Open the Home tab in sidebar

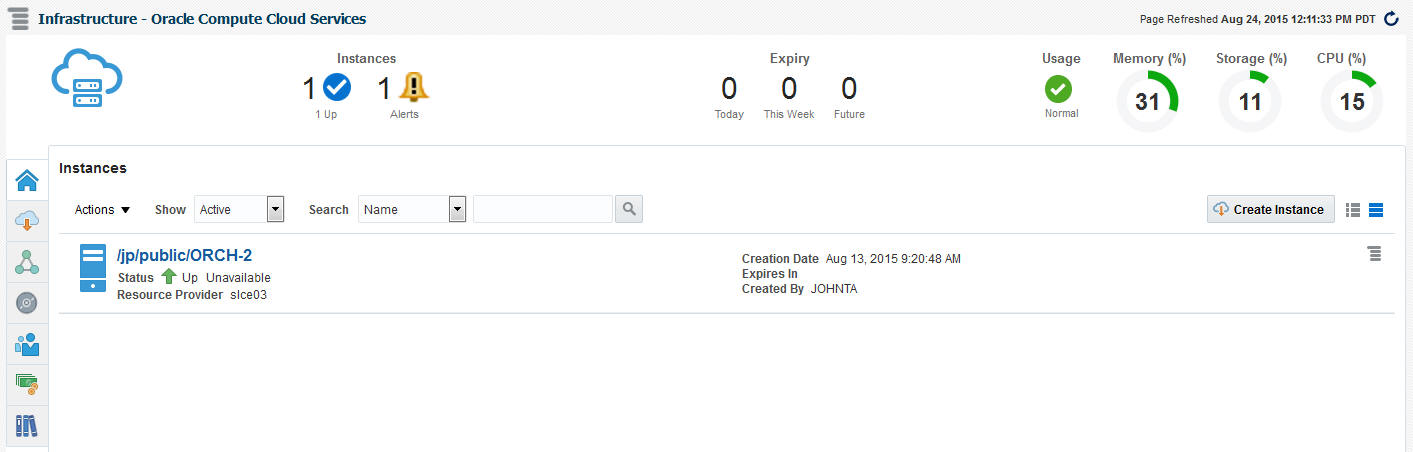click(x=27, y=181)
